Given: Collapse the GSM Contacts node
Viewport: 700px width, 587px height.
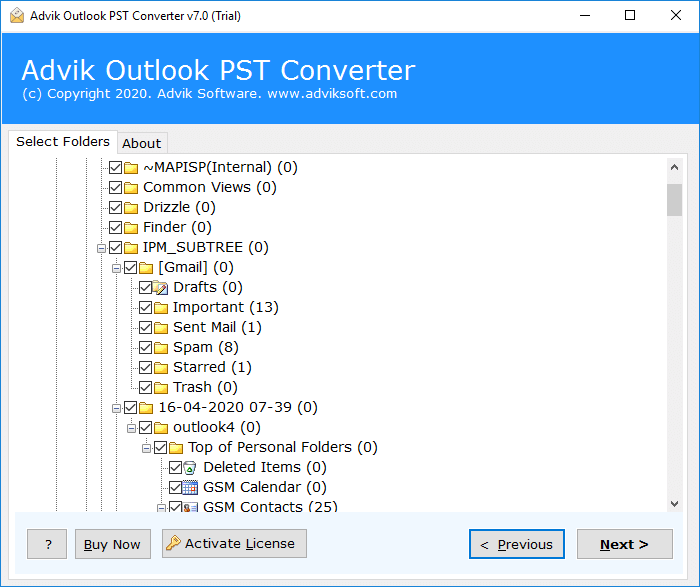Looking at the screenshot, I should click(161, 508).
